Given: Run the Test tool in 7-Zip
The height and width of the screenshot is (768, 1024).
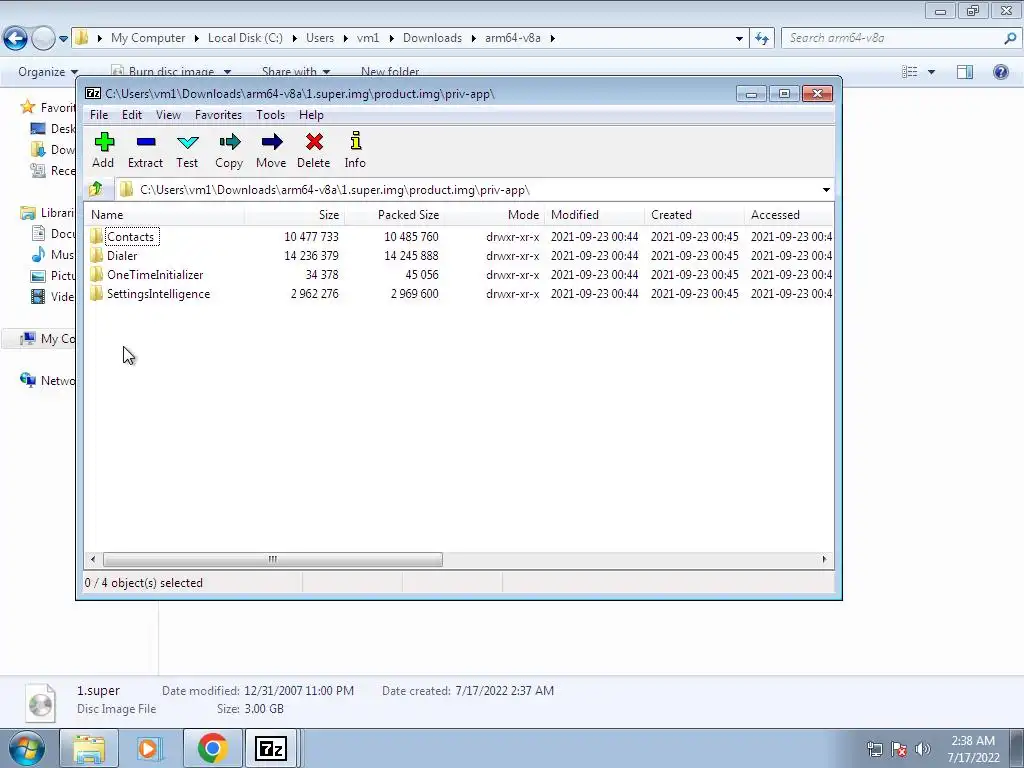Looking at the screenshot, I should click(x=187, y=142).
